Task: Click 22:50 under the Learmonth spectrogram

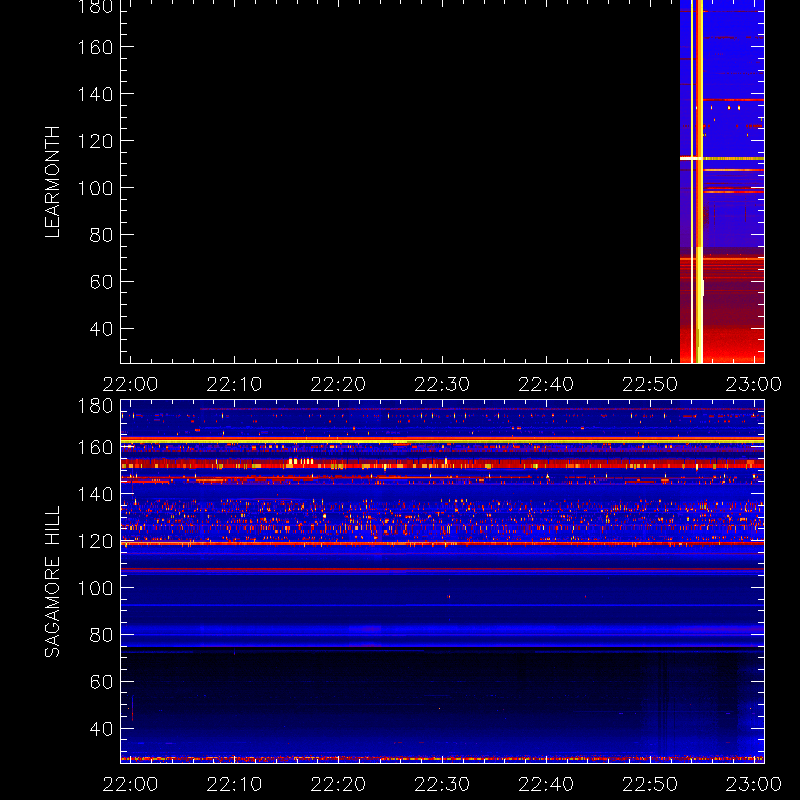Action: (x=650, y=384)
